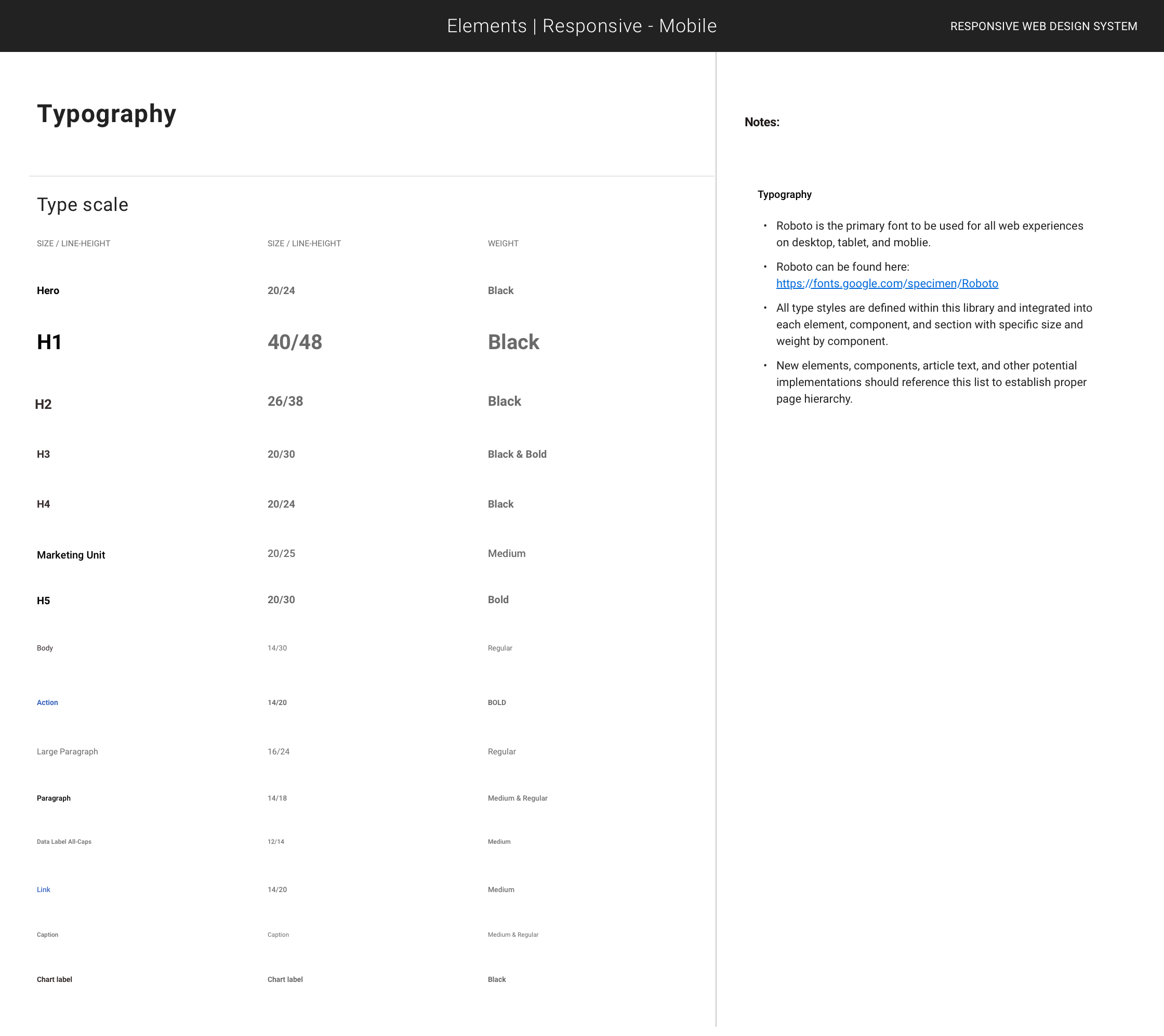
Task: Click the 'Notes:' label
Action: 761,123
